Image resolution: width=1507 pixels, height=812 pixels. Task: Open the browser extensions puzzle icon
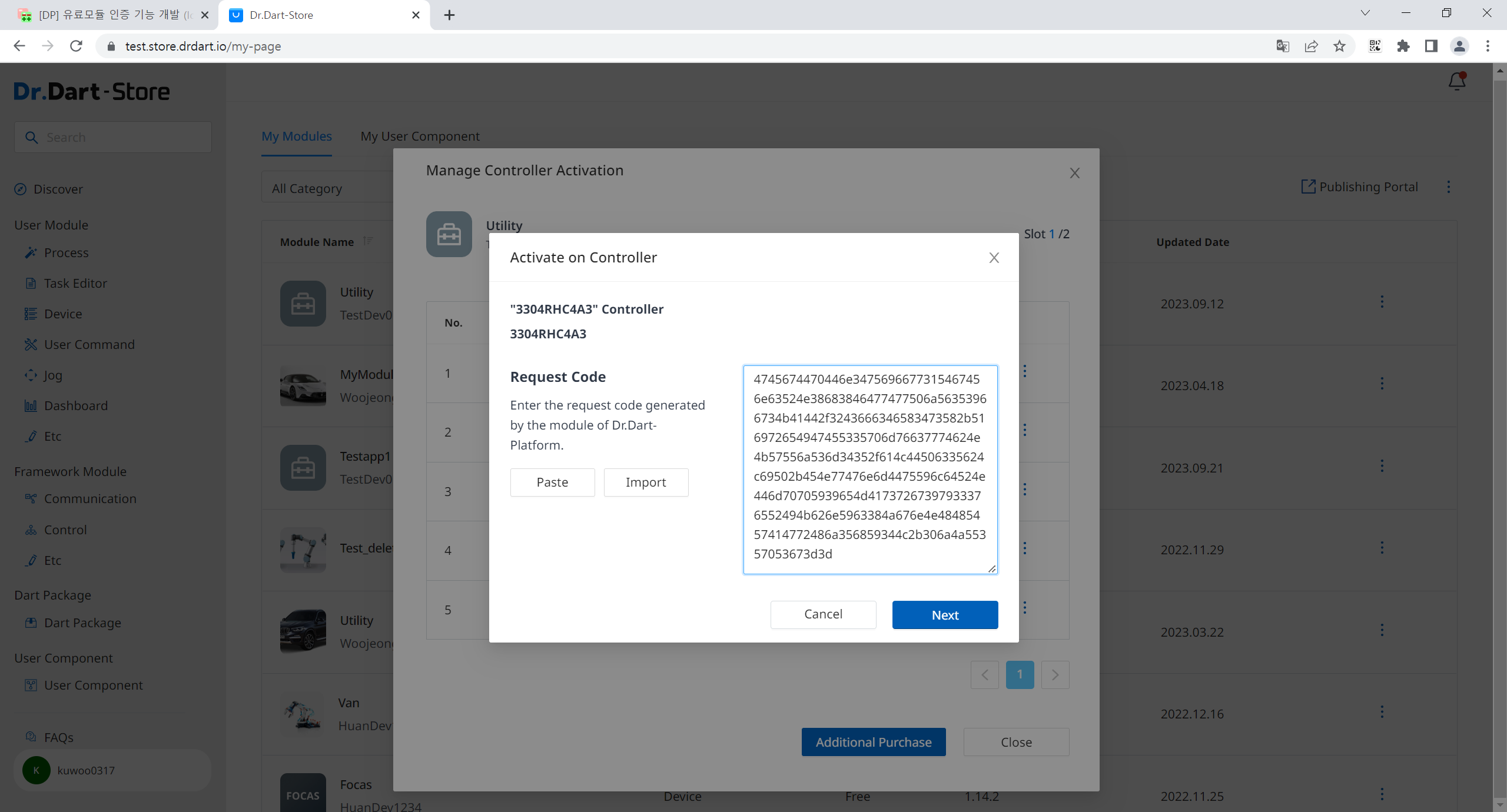(1403, 46)
